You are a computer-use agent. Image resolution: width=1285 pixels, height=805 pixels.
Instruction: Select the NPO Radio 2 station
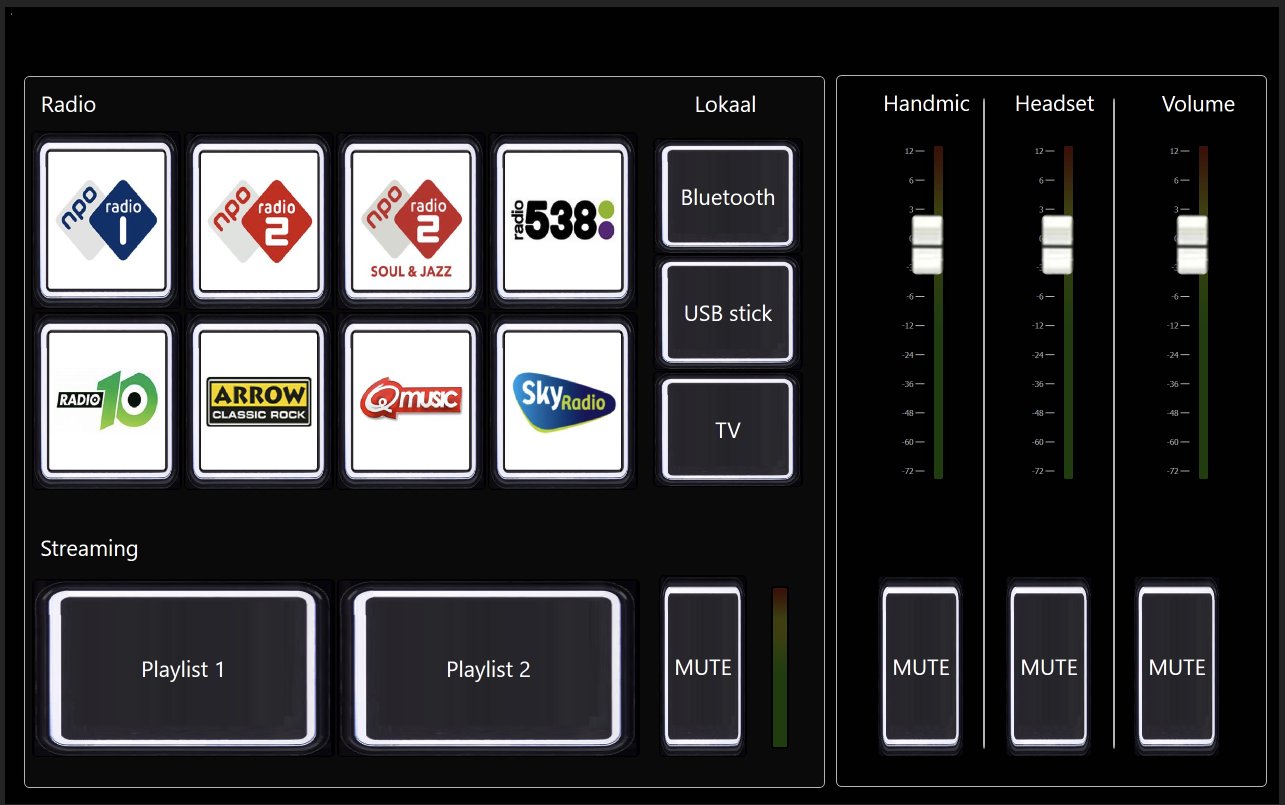tap(259, 221)
